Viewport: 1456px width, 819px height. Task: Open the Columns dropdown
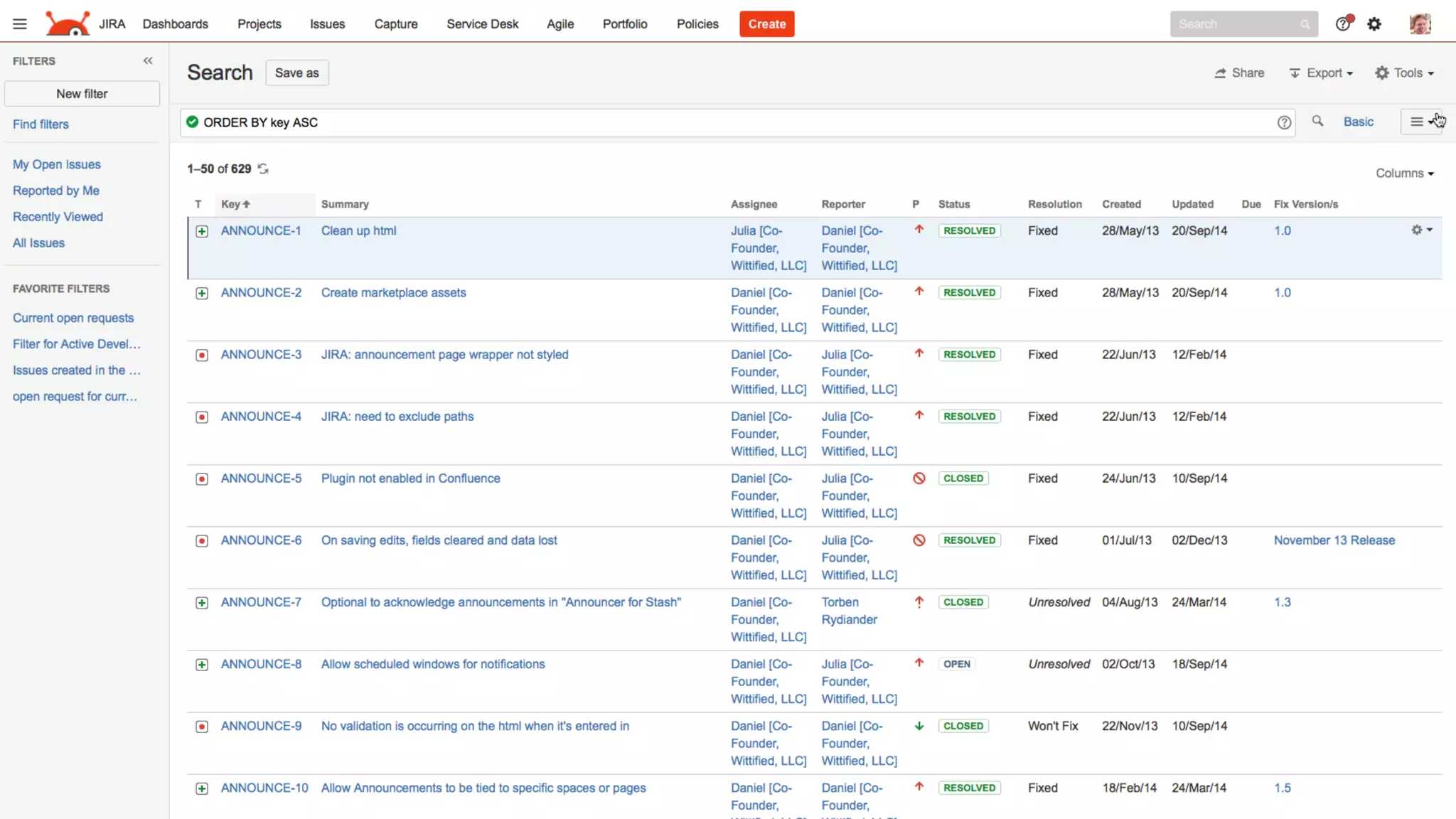pyautogui.click(x=1404, y=173)
